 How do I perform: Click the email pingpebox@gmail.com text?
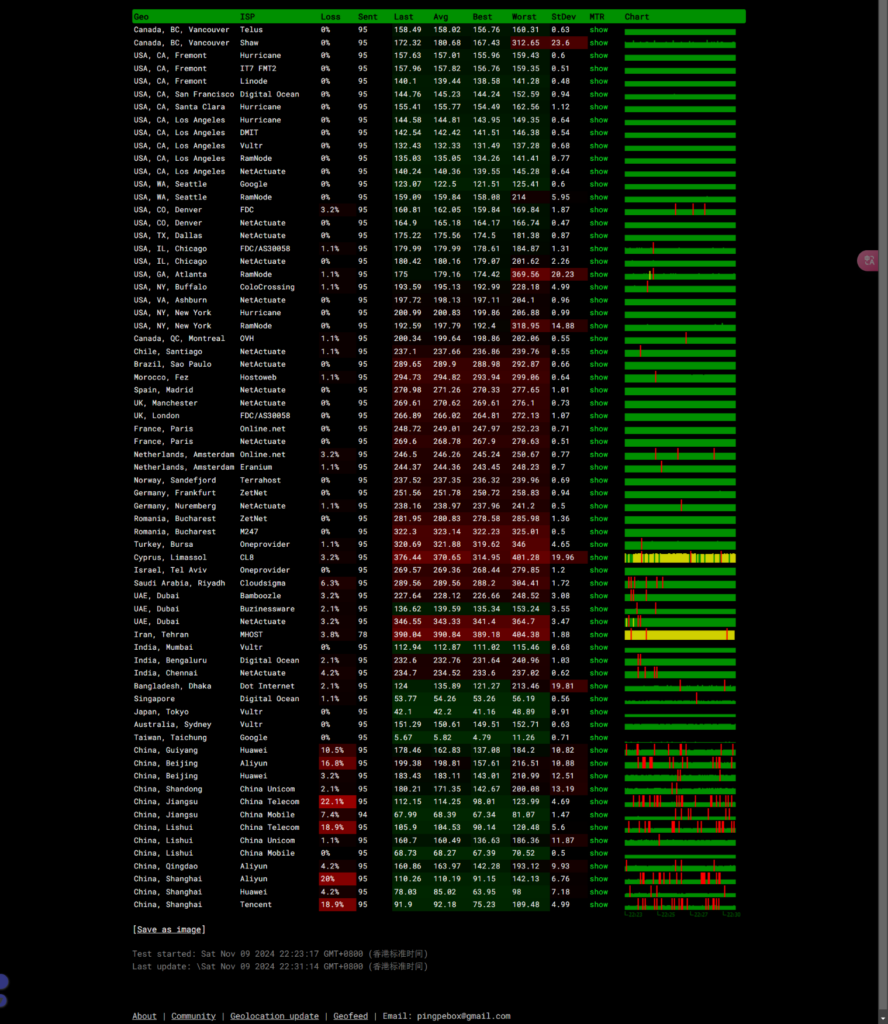(x=464, y=1016)
